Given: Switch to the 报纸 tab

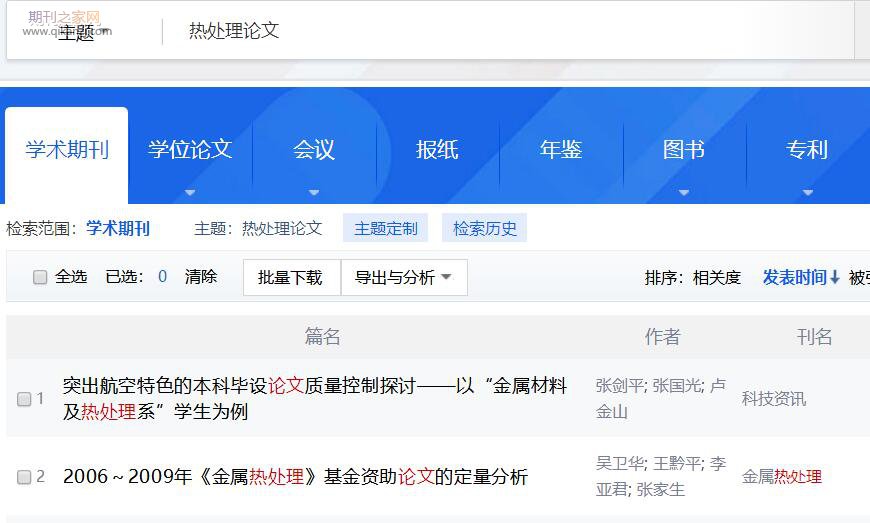Looking at the screenshot, I should tap(437, 150).
